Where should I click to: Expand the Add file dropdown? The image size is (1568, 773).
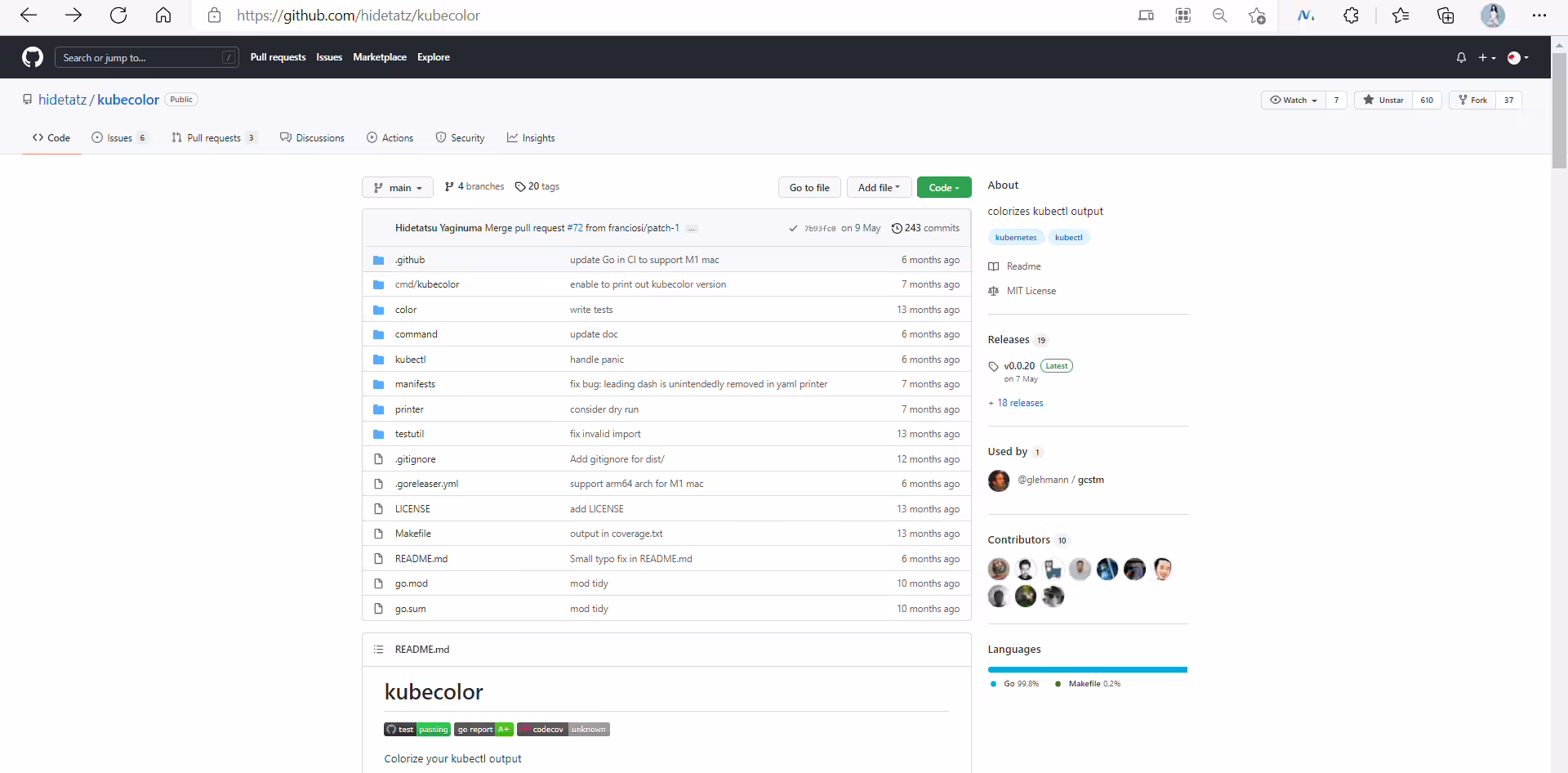(879, 187)
